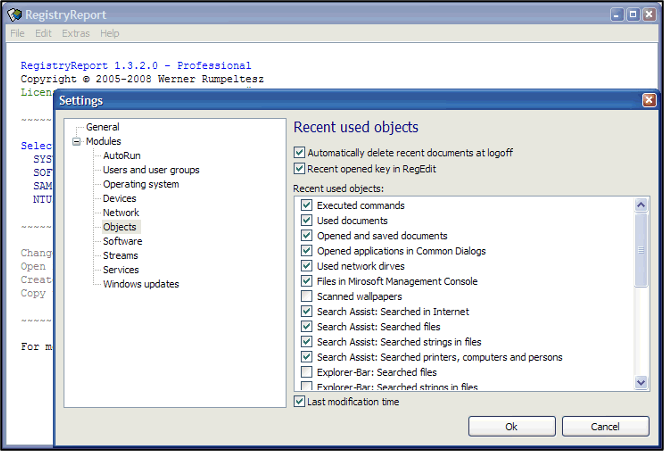This screenshot has width=664, height=452.
Task: Toggle Used network dirves checkbox
Action: (307, 266)
